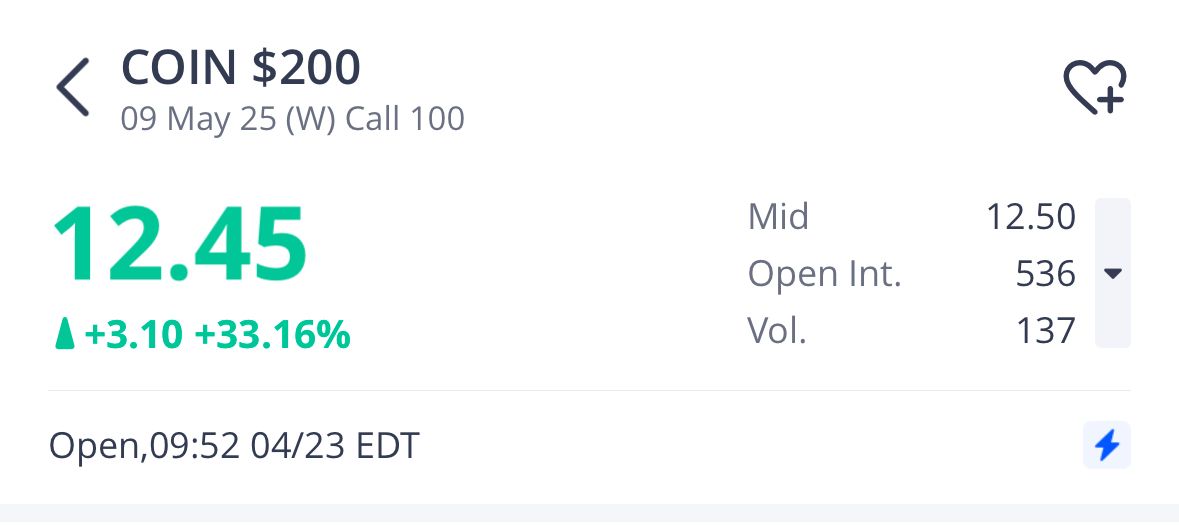Tap the Mid value 12.50
The image size is (1179, 525).
pyautogui.click(x=1031, y=217)
